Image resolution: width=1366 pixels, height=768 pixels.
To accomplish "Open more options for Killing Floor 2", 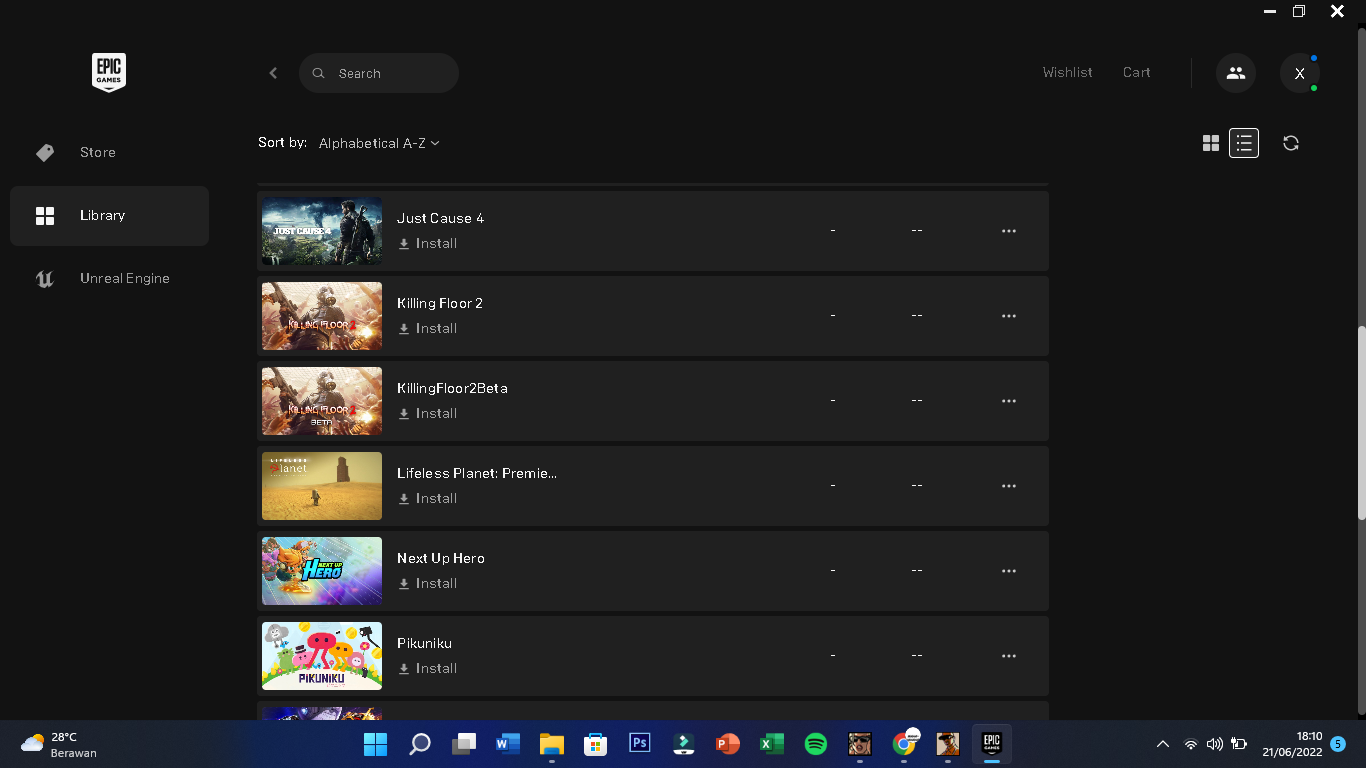I will point(1009,316).
